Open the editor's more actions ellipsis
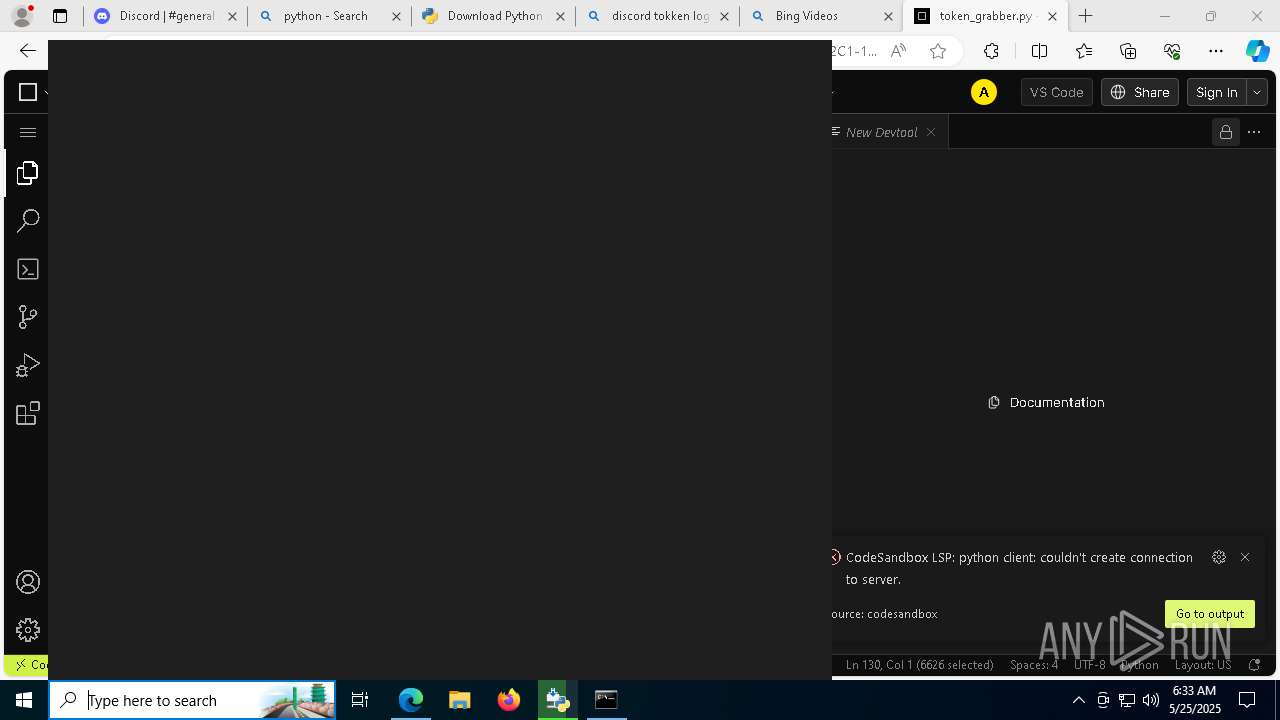 (x=1255, y=132)
